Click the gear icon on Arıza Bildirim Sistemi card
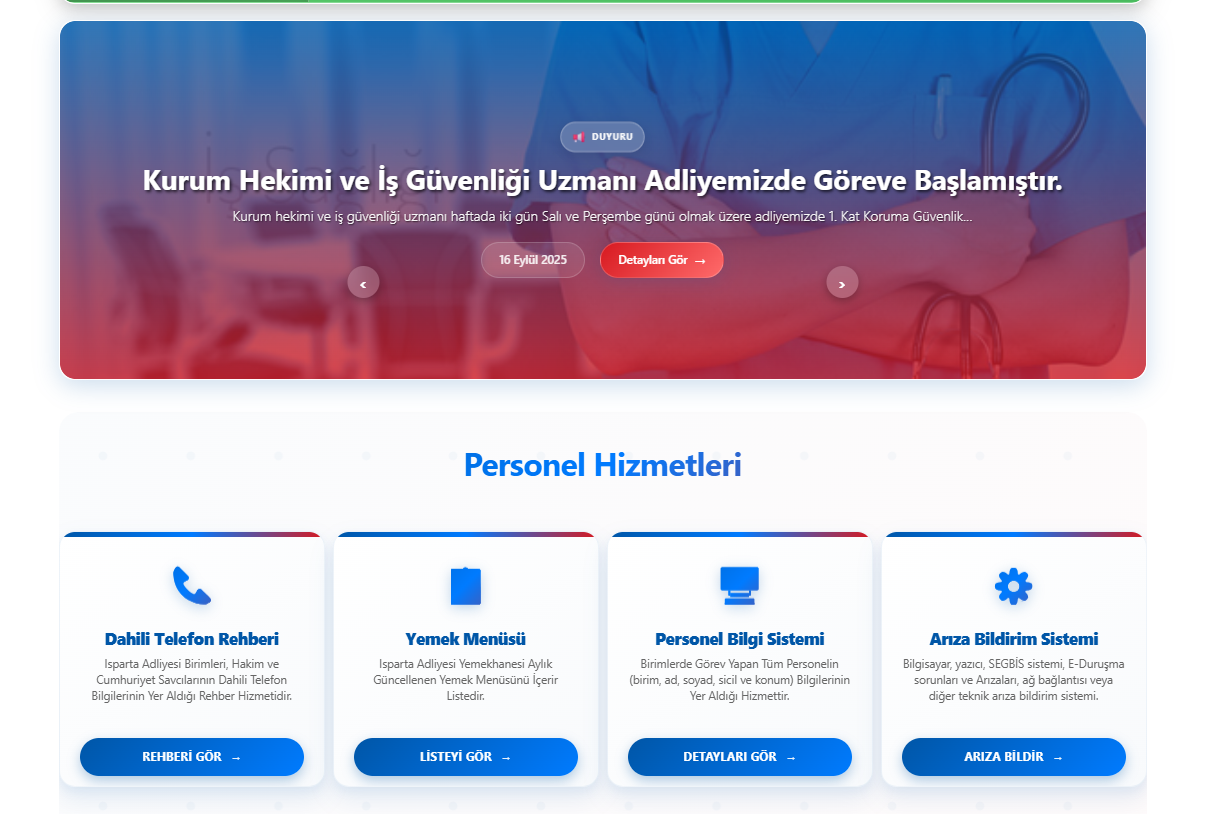This screenshot has height=814, width=1220. click(1013, 584)
